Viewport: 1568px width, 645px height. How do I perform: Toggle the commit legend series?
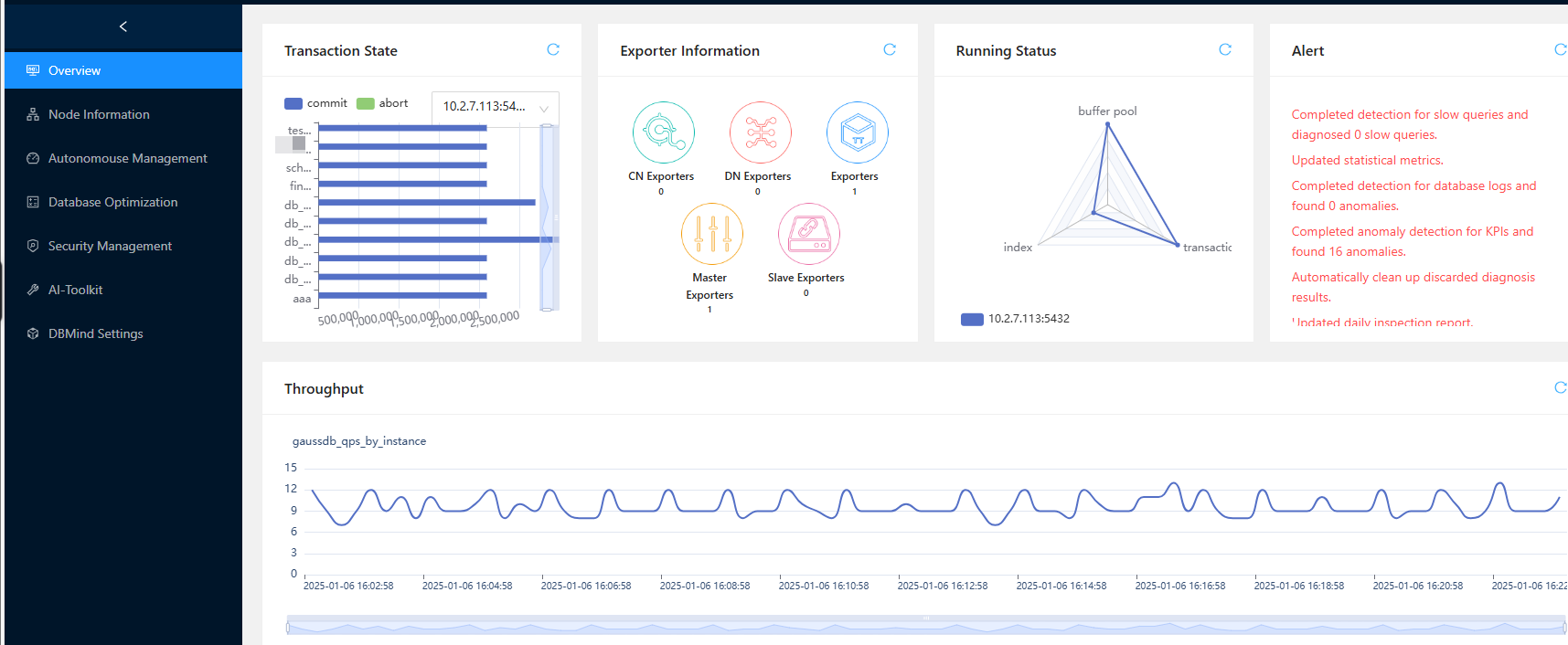[316, 103]
